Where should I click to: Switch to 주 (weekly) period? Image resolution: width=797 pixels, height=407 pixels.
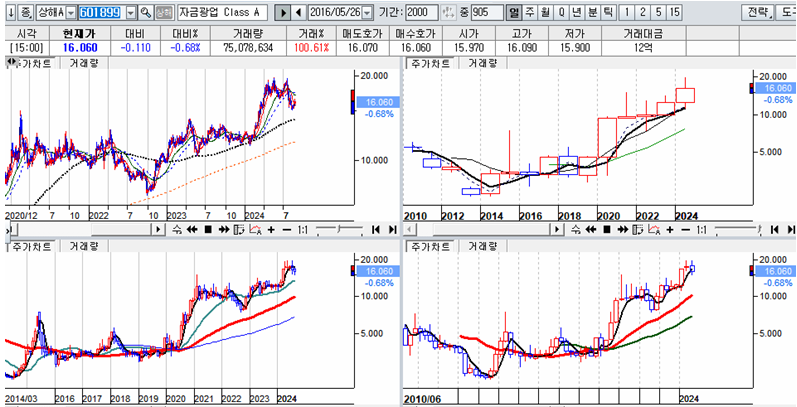point(530,12)
